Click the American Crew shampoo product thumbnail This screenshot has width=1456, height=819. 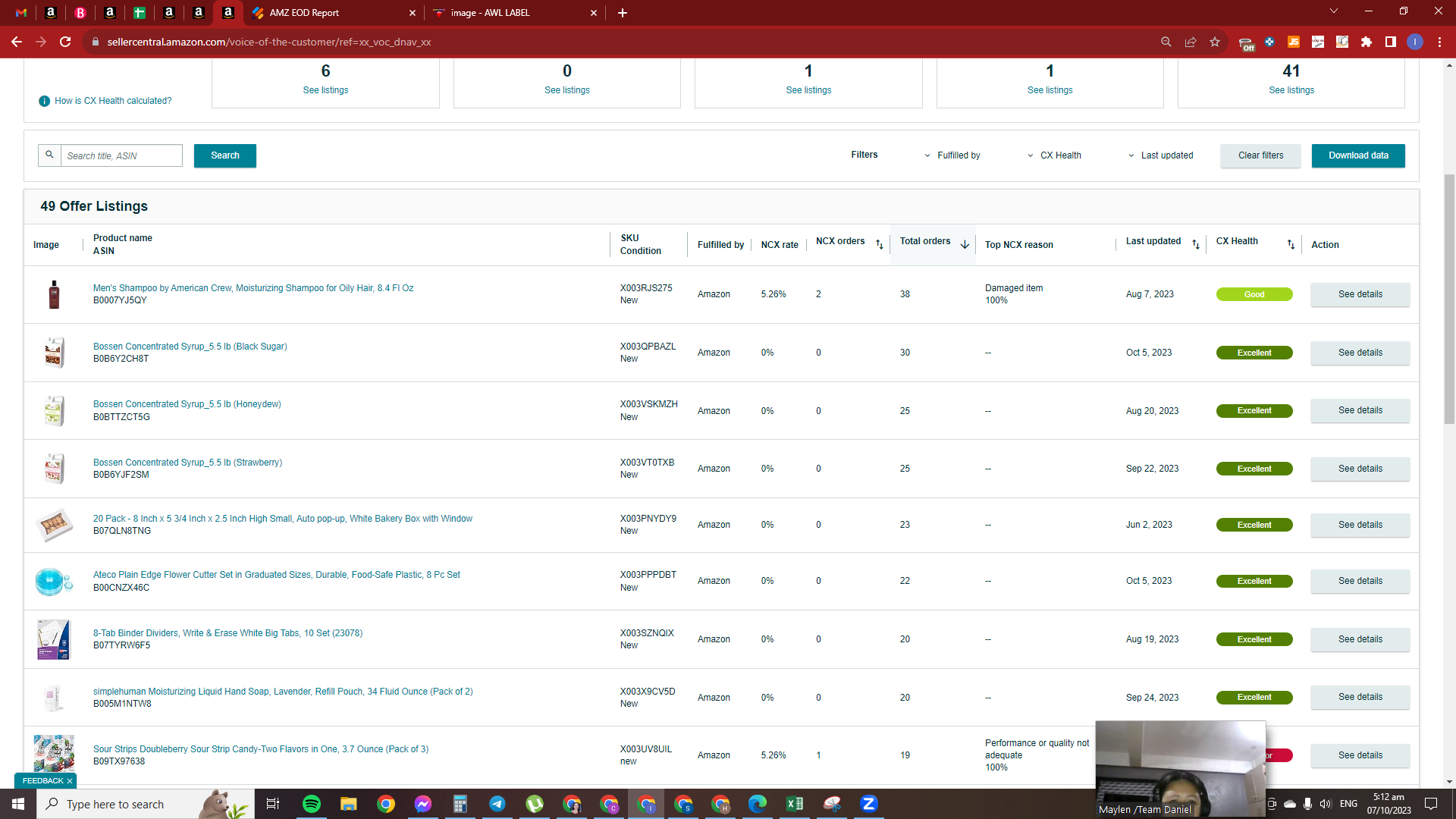(x=54, y=294)
